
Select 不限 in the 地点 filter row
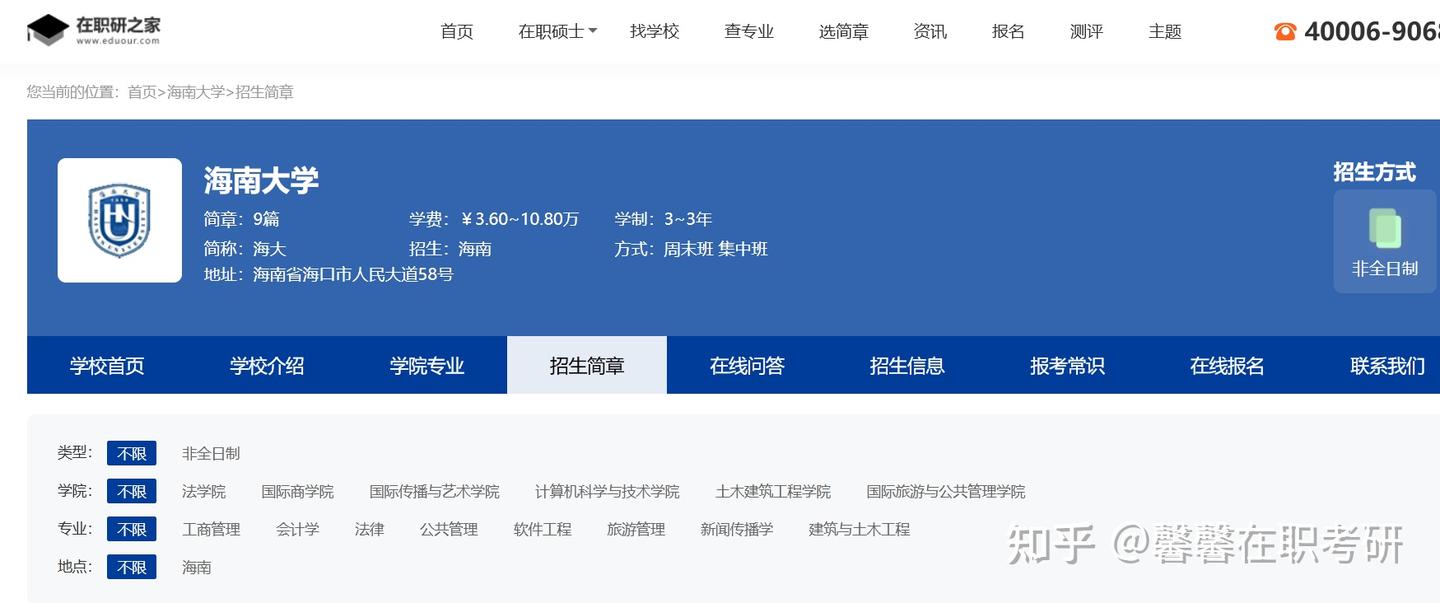click(x=132, y=567)
